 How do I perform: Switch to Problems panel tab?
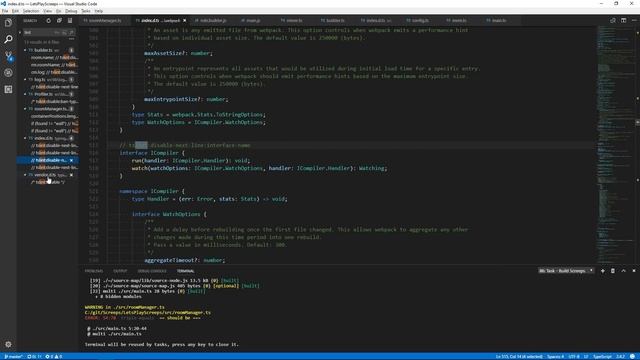(x=94, y=271)
